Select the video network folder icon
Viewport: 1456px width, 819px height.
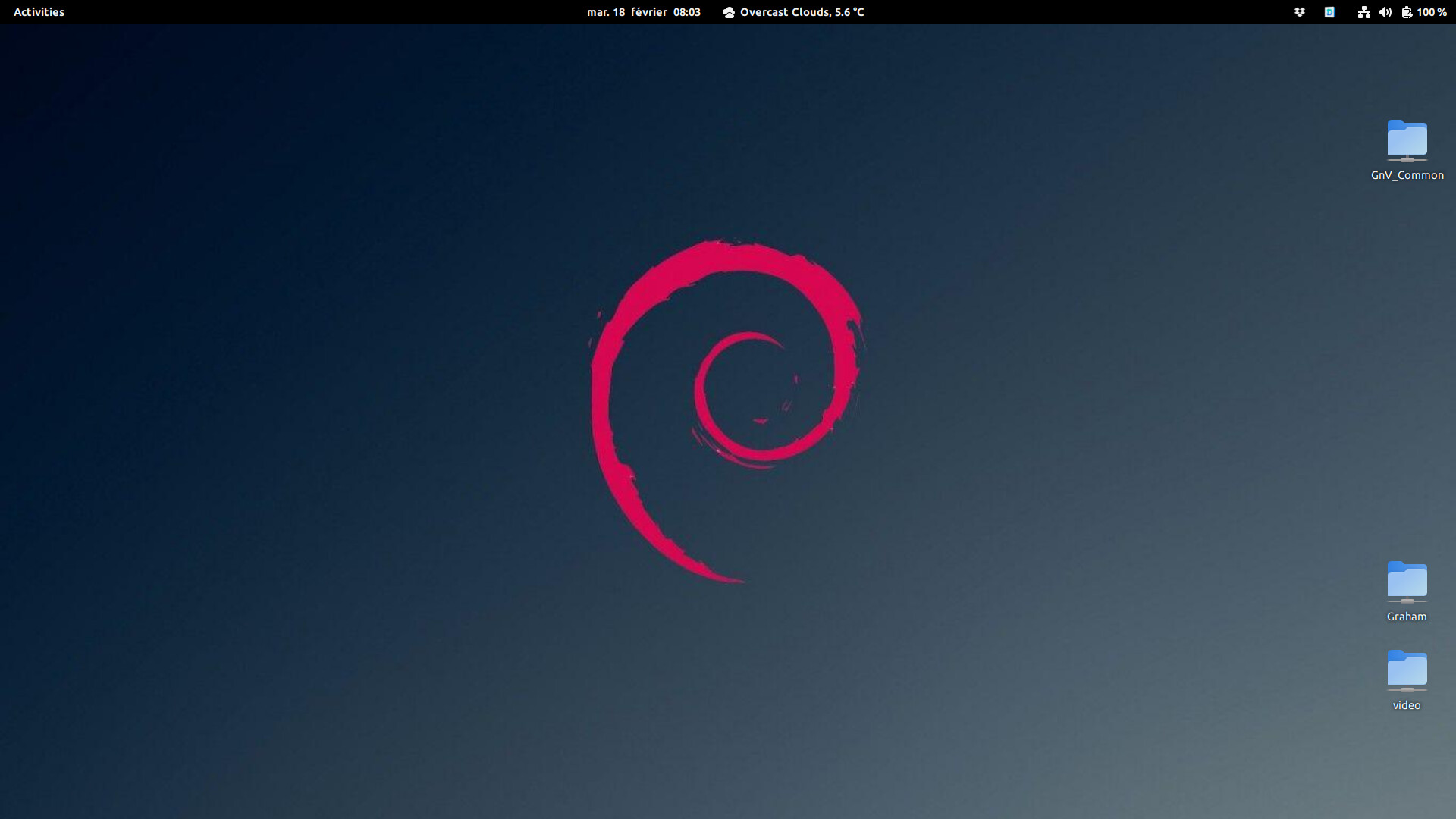(x=1407, y=671)
